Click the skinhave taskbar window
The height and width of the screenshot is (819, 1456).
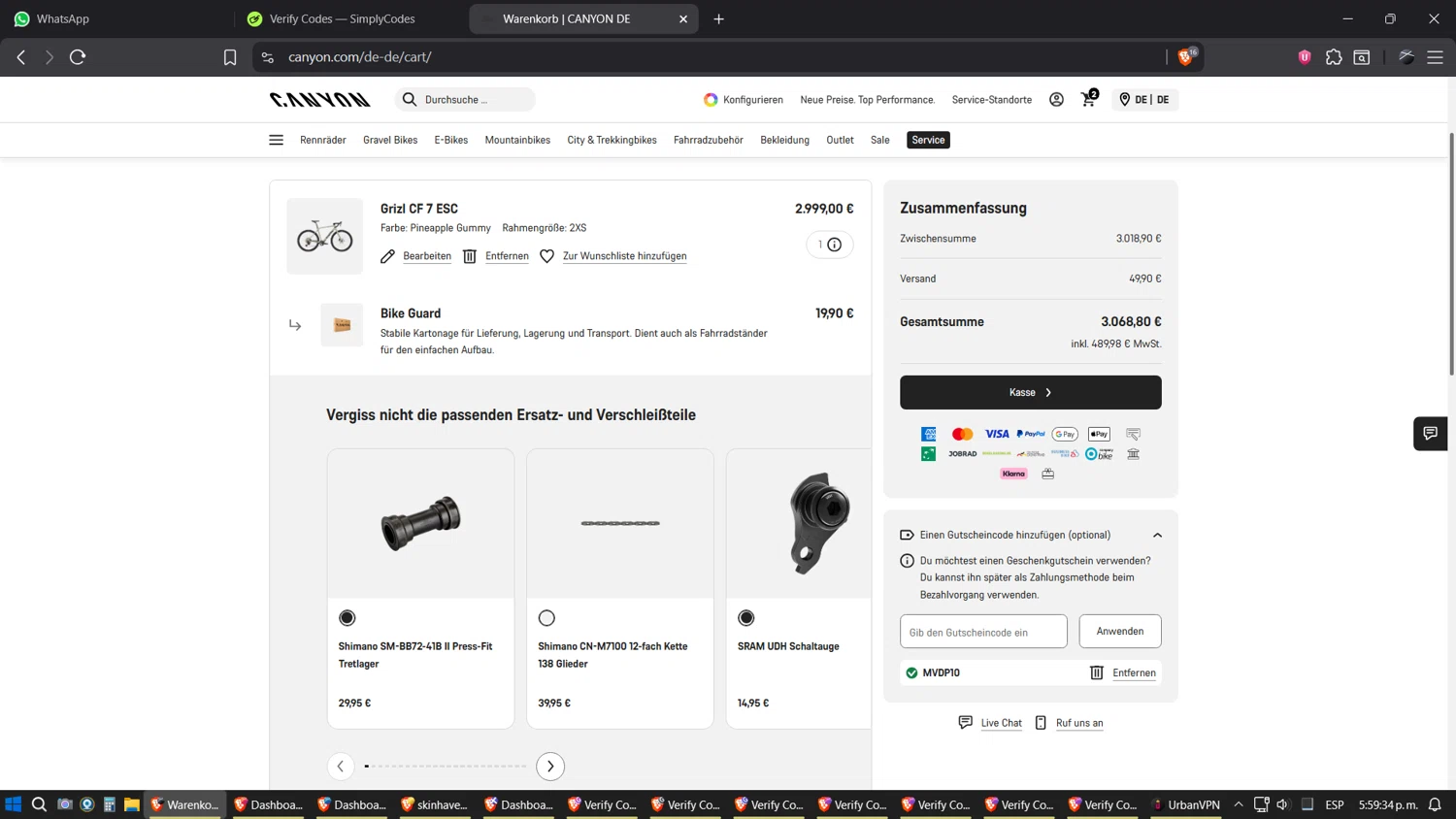(x=435, y=804)
